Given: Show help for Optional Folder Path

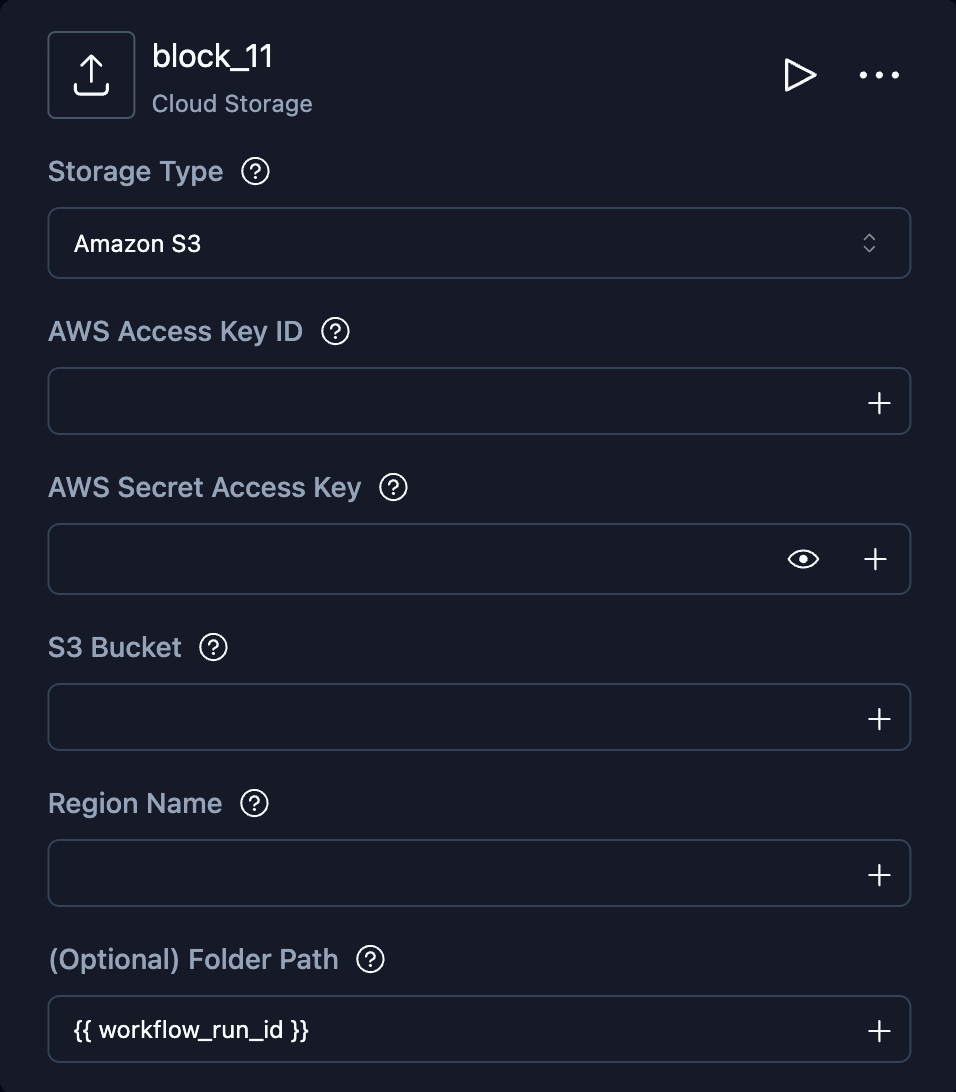Looking at the screenshot, I should click(371, 960).
